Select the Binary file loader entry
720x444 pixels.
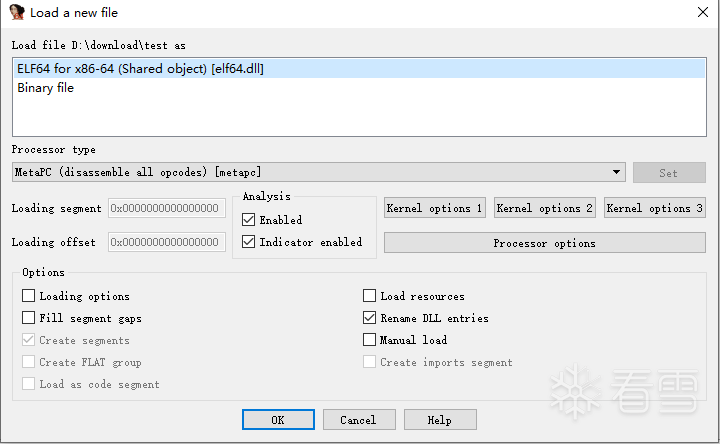(45, 88)
